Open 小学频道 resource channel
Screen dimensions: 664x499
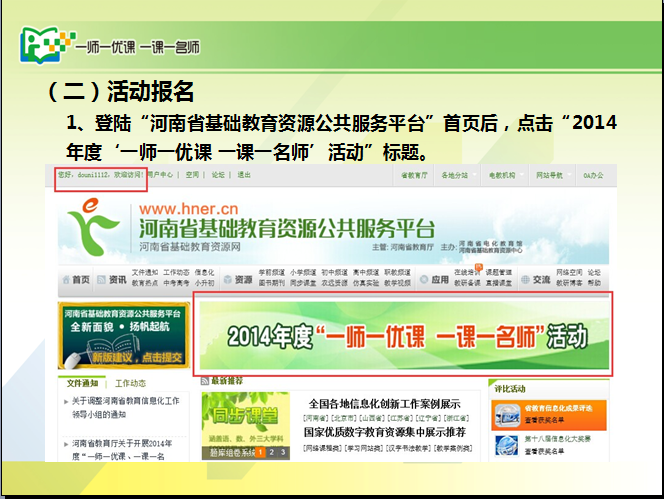click(303, 272)
